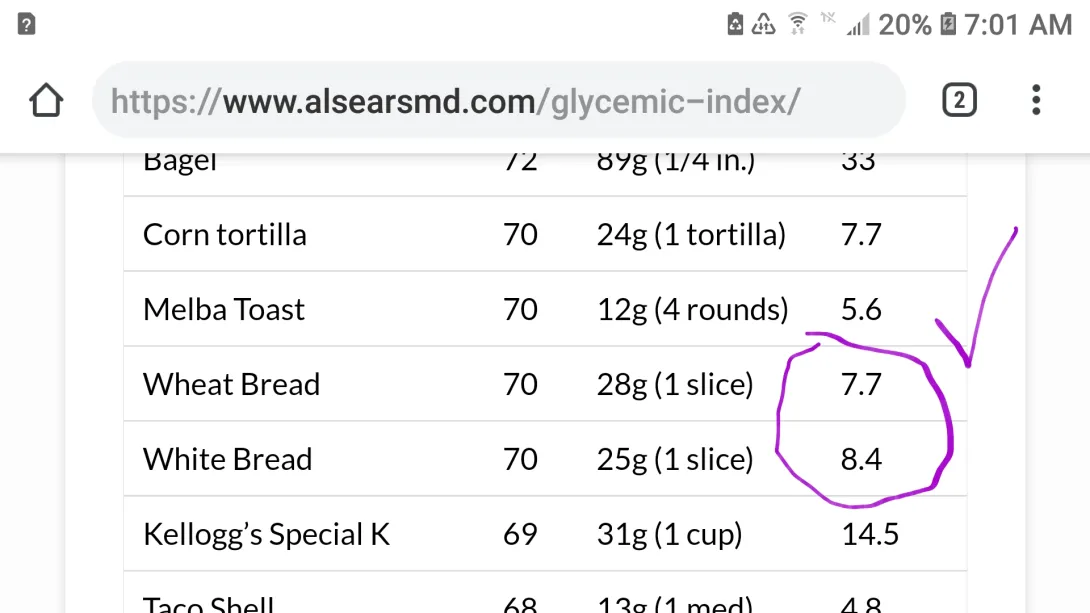
Task: Tap the Wi-Fi status icon
Action: (796, 23)
